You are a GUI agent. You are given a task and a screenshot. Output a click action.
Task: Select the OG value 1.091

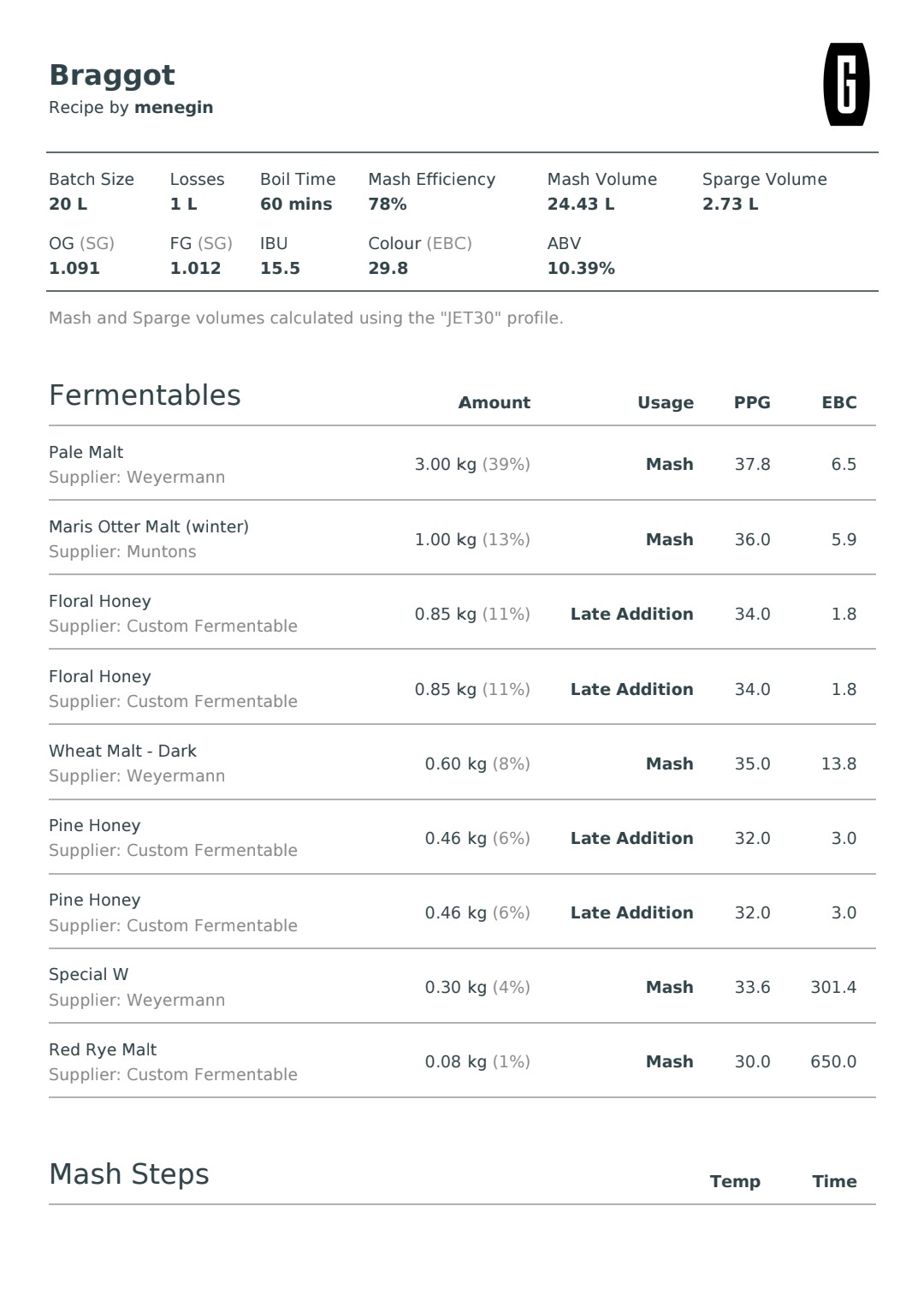point(74,269)
